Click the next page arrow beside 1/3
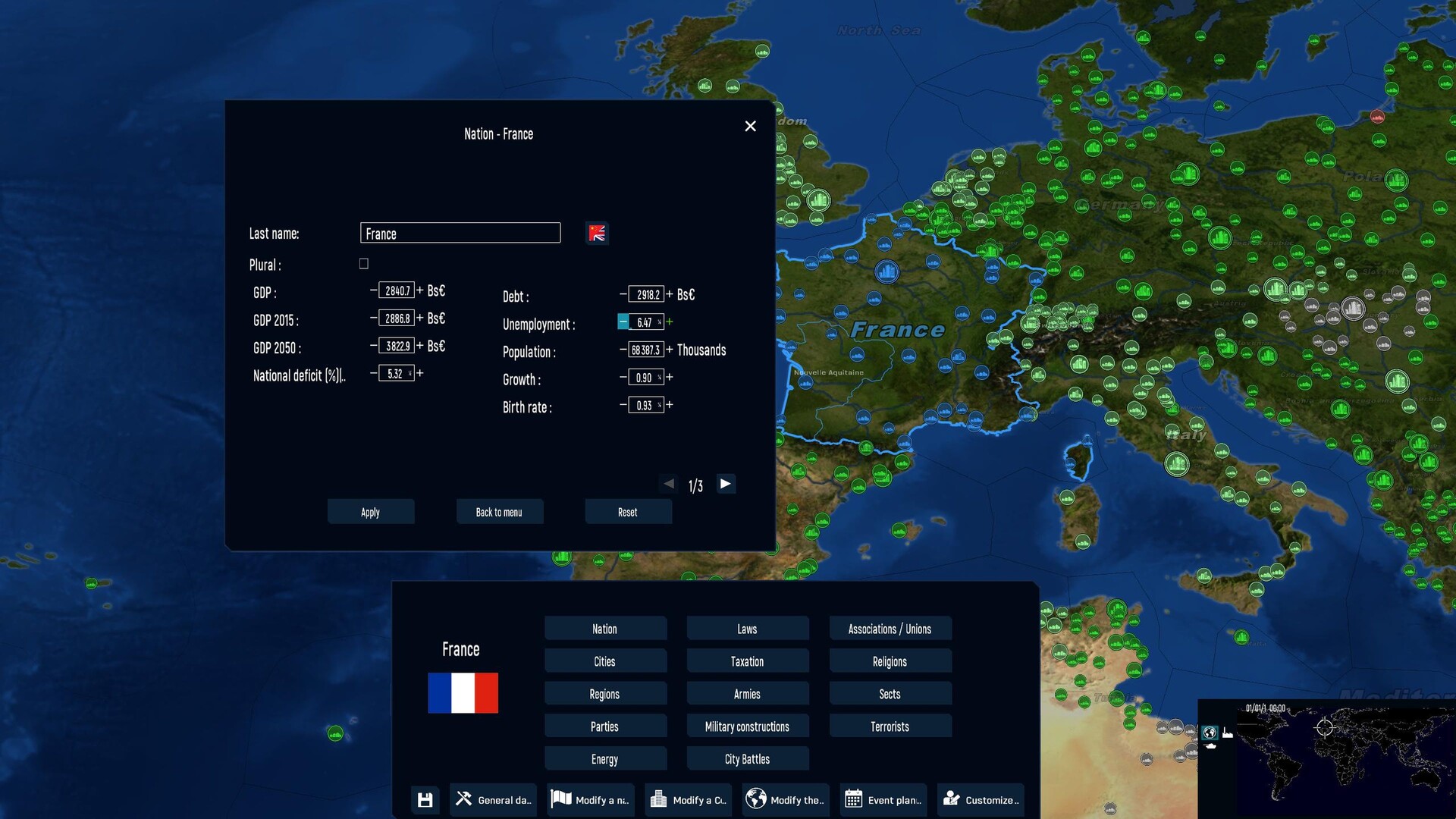This screenshot has height=819, width=1456. (726, 484)
